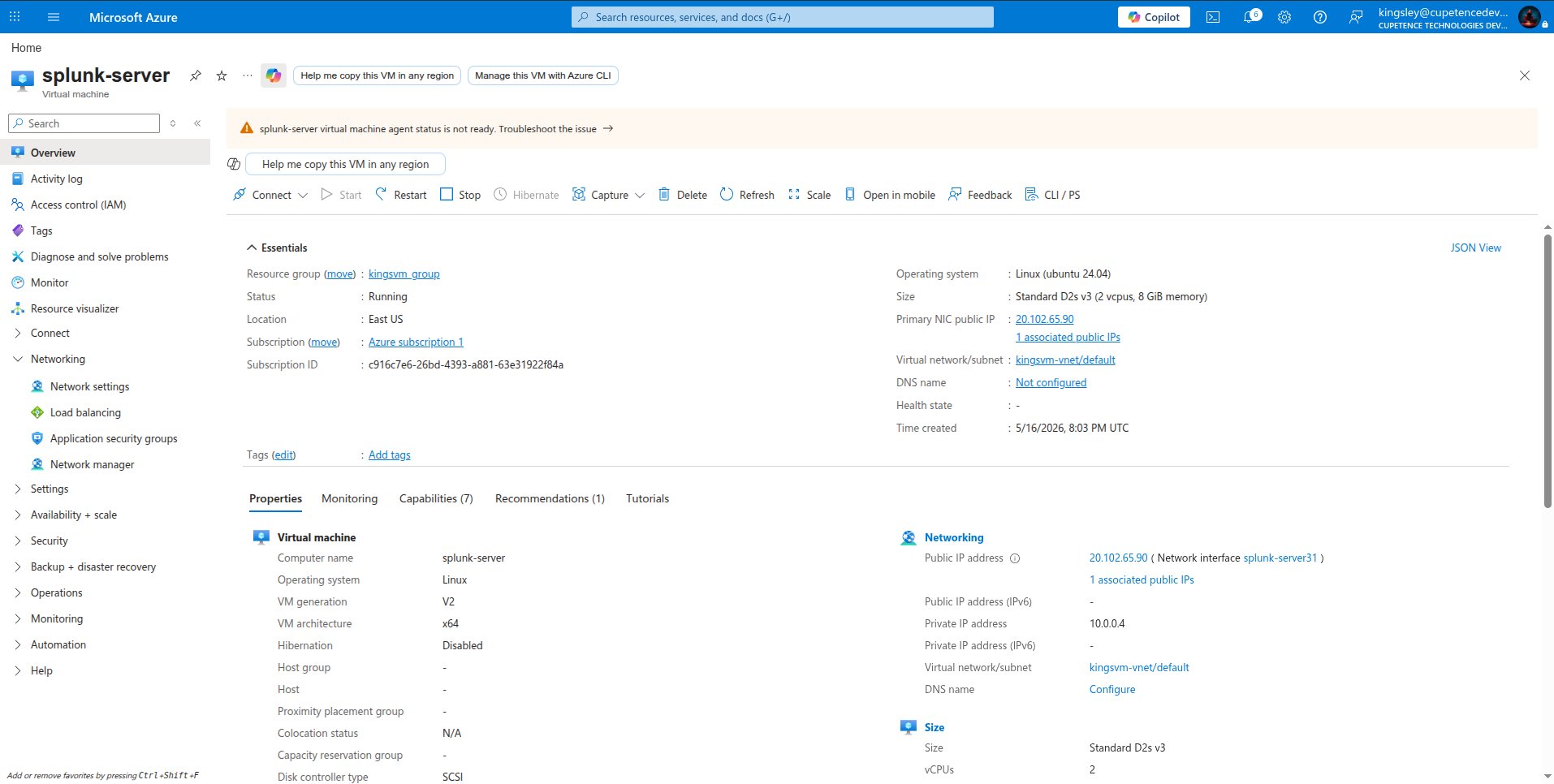This screenshot has width=1554, height=784.
Task: Open Azure subscription 1 link
Action: click(416, 342)
